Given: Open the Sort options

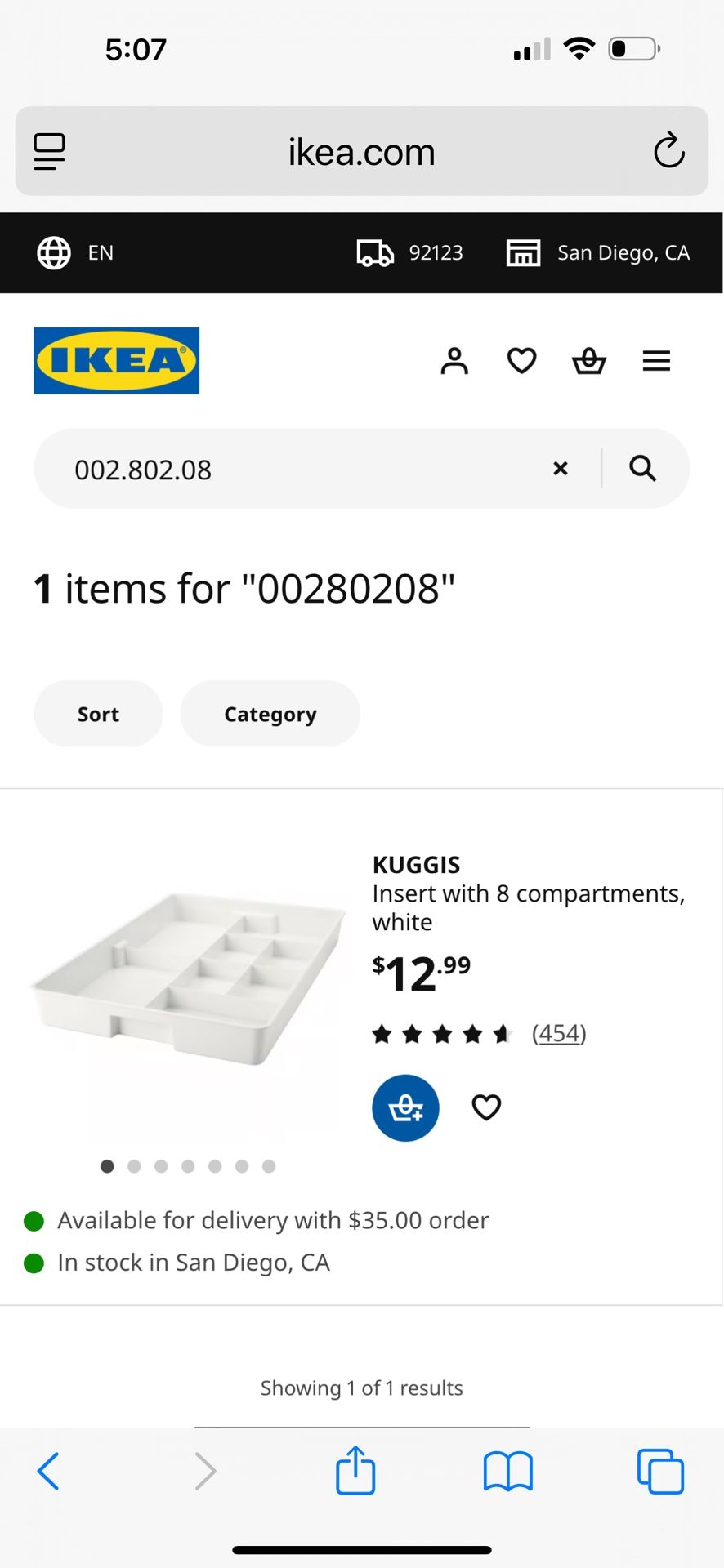Looking at the screenshot, I should [x=98, y=714].
